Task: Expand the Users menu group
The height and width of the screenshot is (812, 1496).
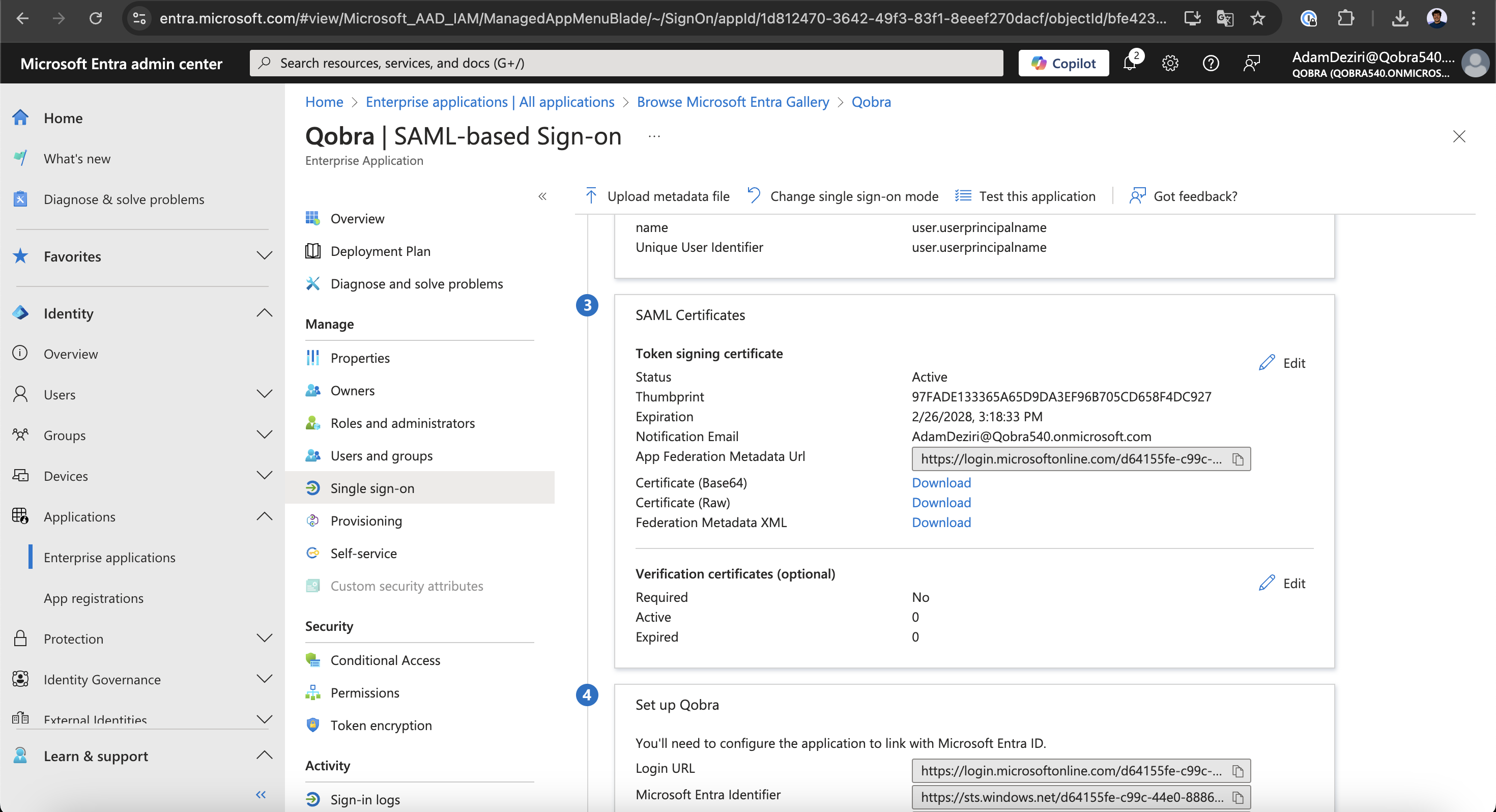Action: click(264, 394)
